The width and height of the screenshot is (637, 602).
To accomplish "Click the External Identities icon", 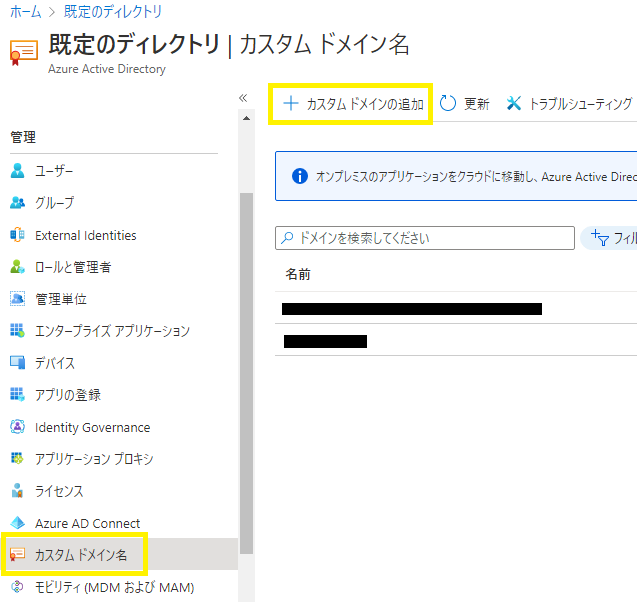I will click(17, 235).
